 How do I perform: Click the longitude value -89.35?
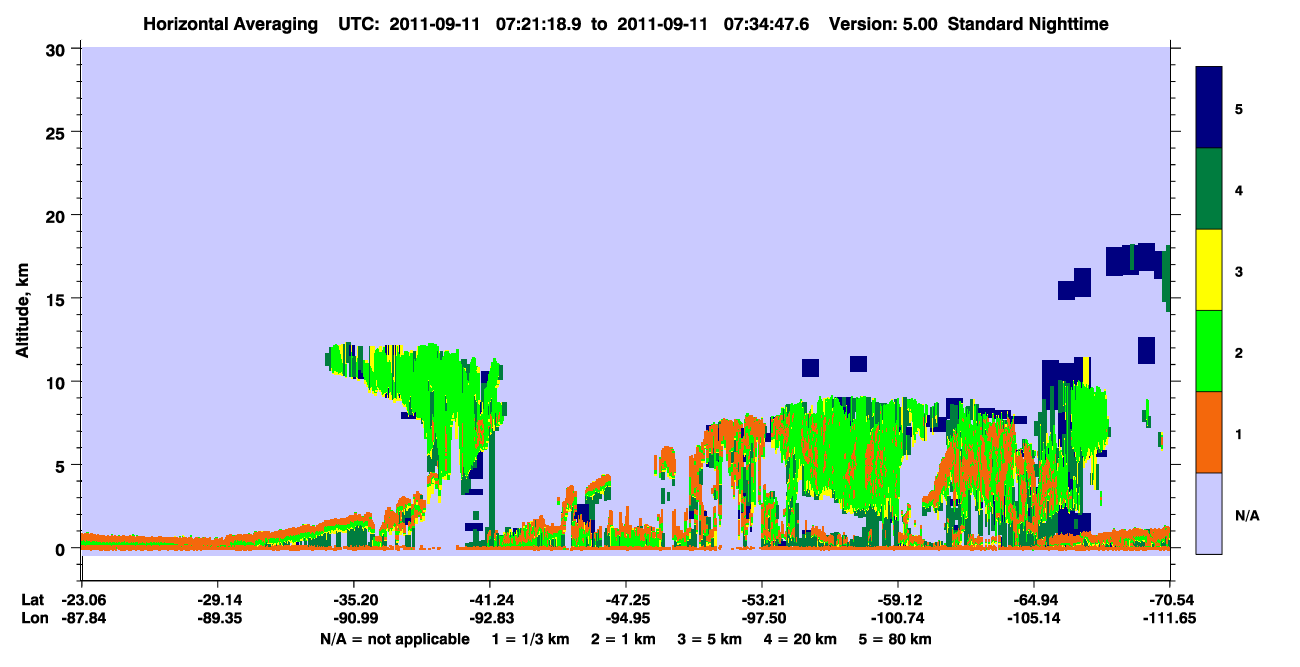pyautogui.click(x=217, y=619)
